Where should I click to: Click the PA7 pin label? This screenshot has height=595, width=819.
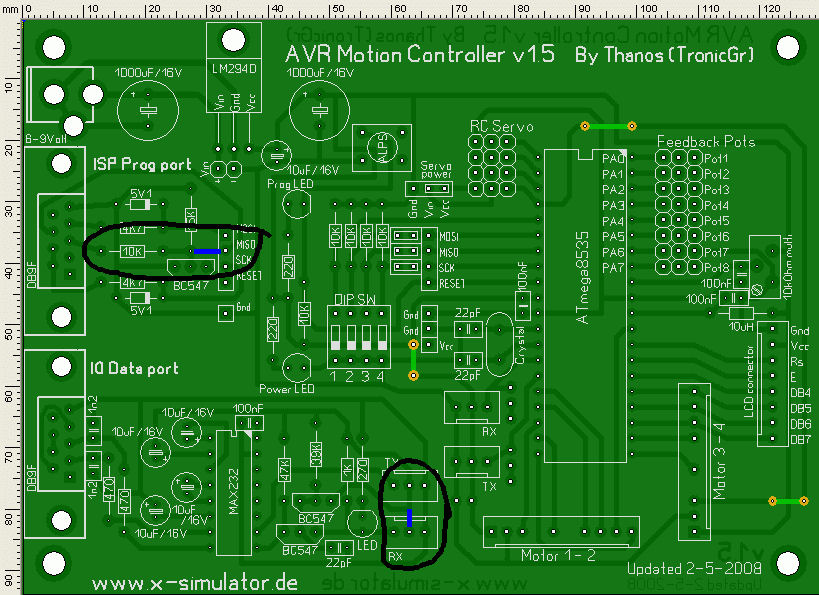click(x=613, y=268)
